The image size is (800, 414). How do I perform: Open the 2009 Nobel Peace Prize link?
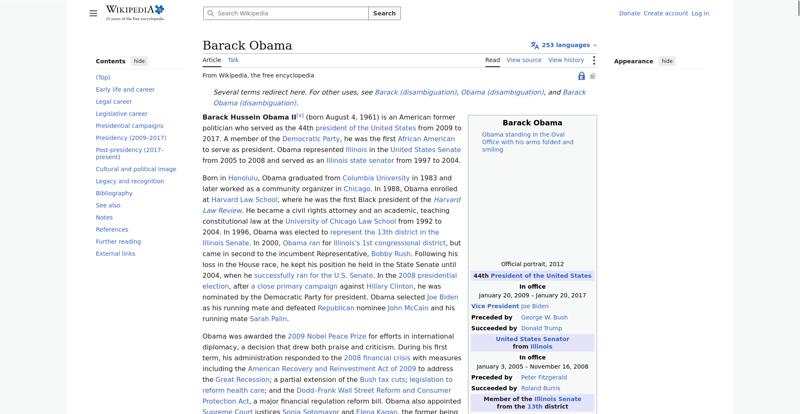click(x=327, y=336)
